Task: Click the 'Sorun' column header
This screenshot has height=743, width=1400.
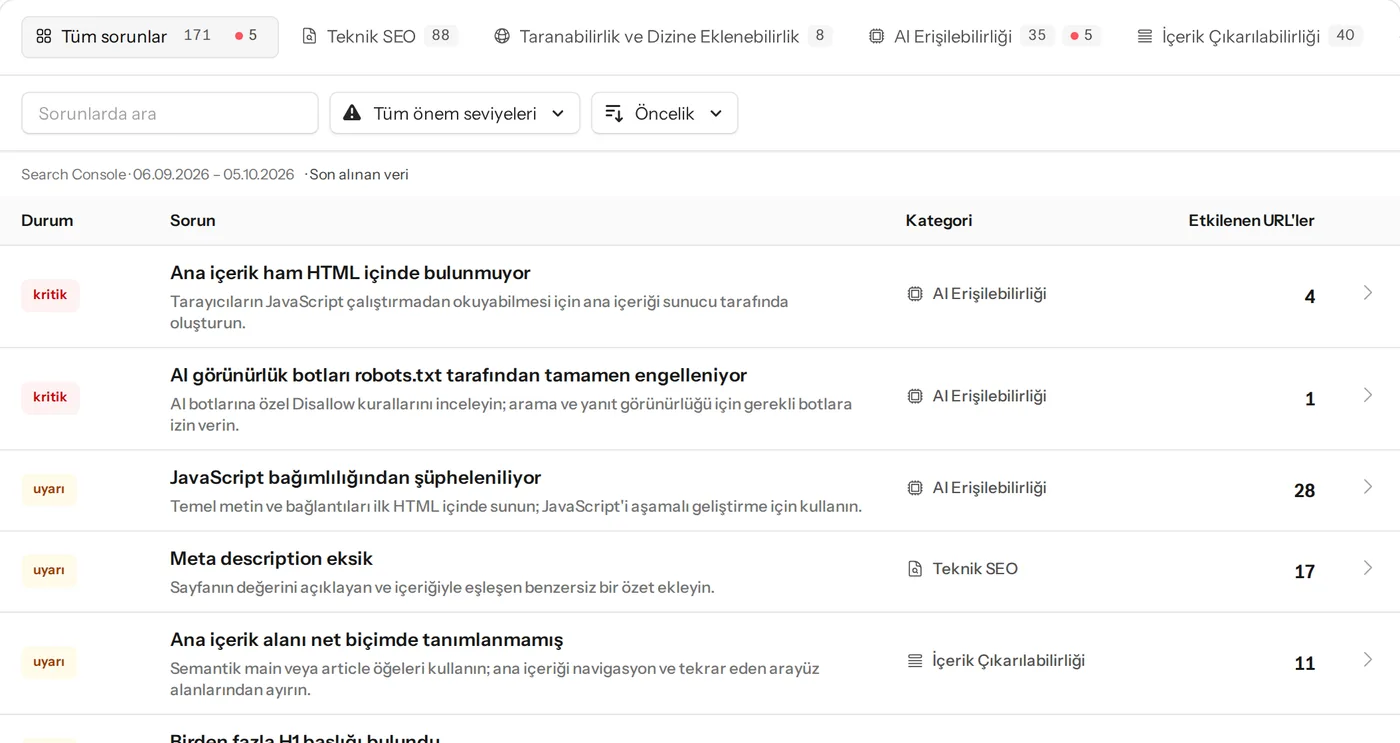Action: 193,220
